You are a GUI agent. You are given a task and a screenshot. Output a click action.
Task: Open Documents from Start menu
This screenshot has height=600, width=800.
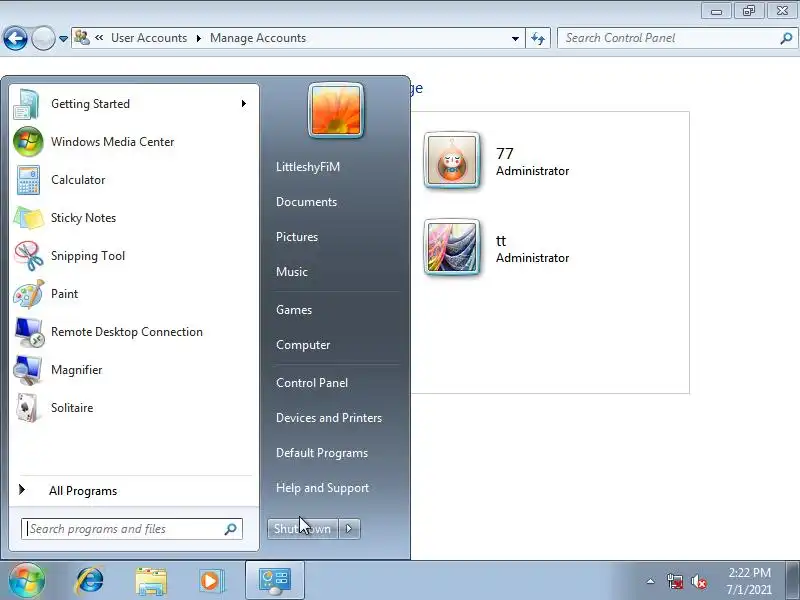(306, 202)
